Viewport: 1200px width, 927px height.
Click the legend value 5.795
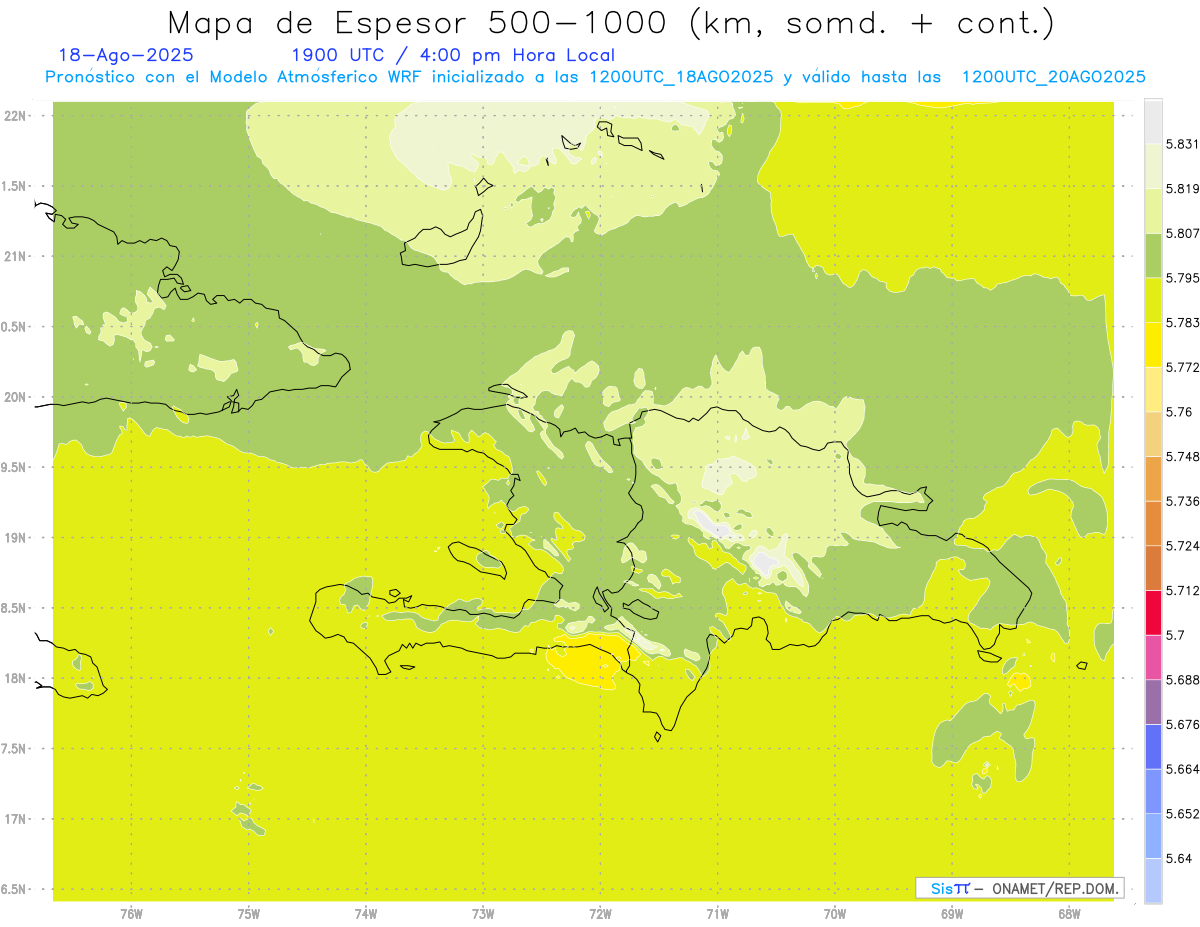tap(1182, 278)
